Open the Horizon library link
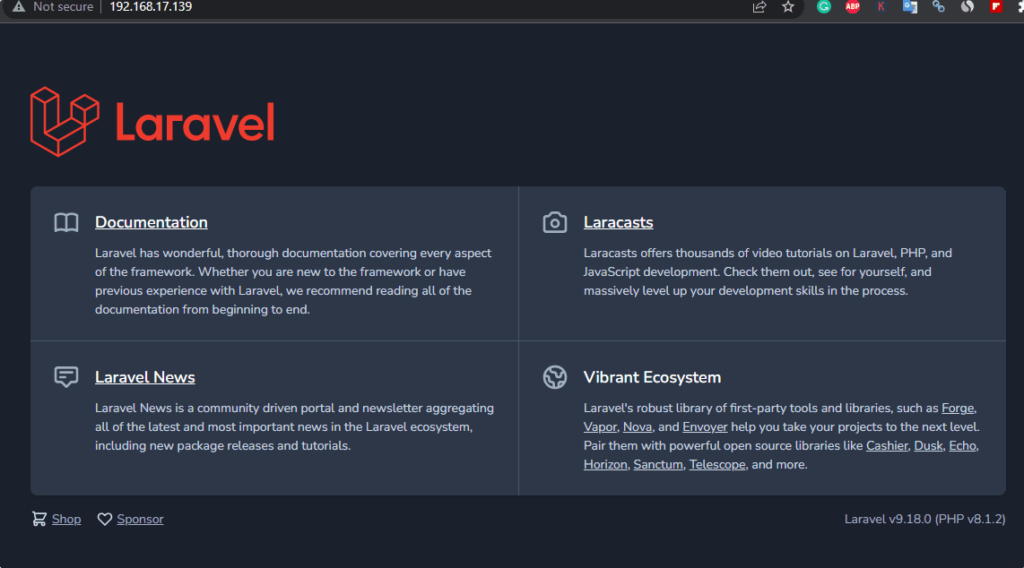The width and height of the screenshot is (1024, 568). point(605,465)
